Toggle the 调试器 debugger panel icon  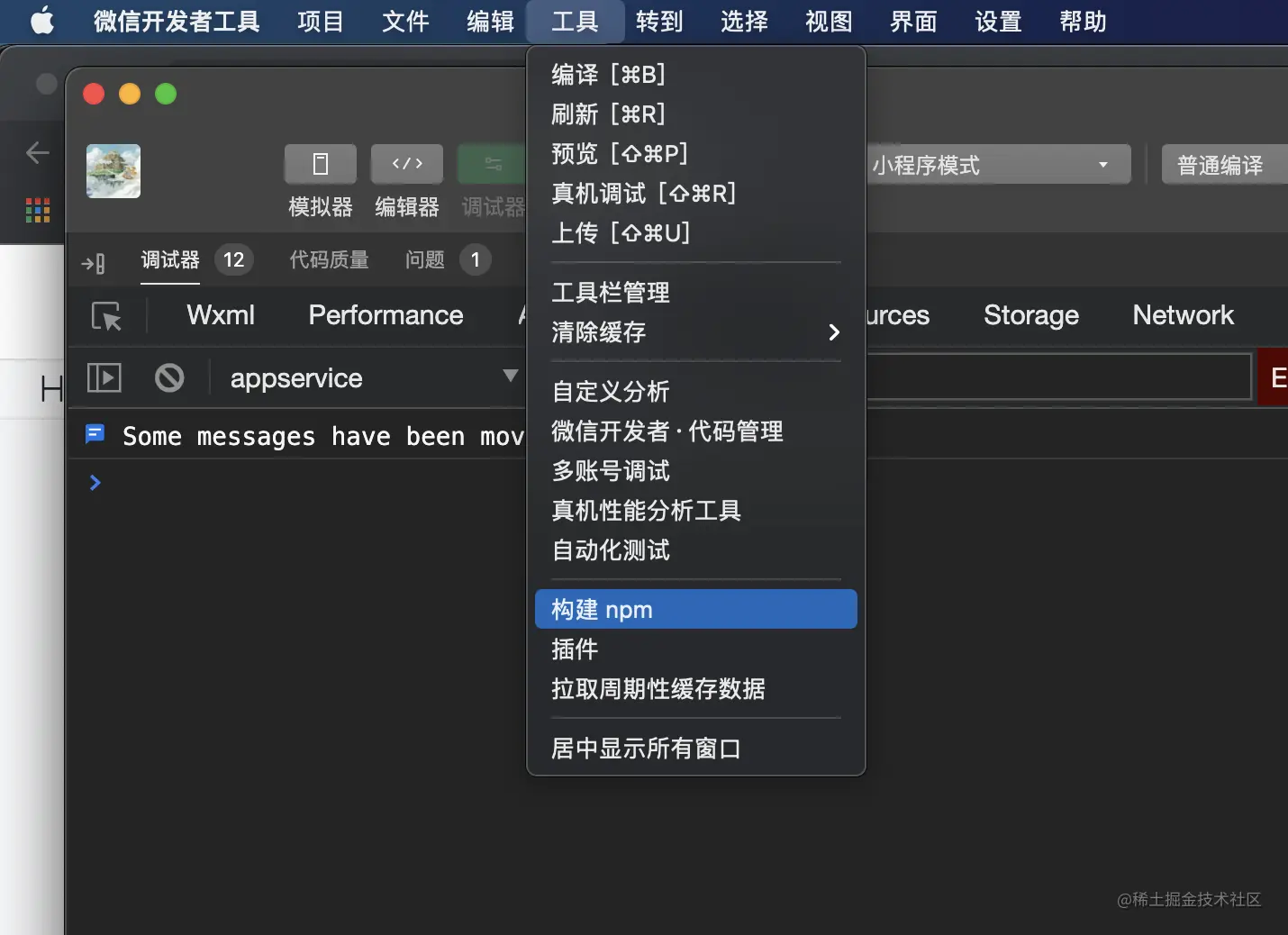tap(492, 164)
